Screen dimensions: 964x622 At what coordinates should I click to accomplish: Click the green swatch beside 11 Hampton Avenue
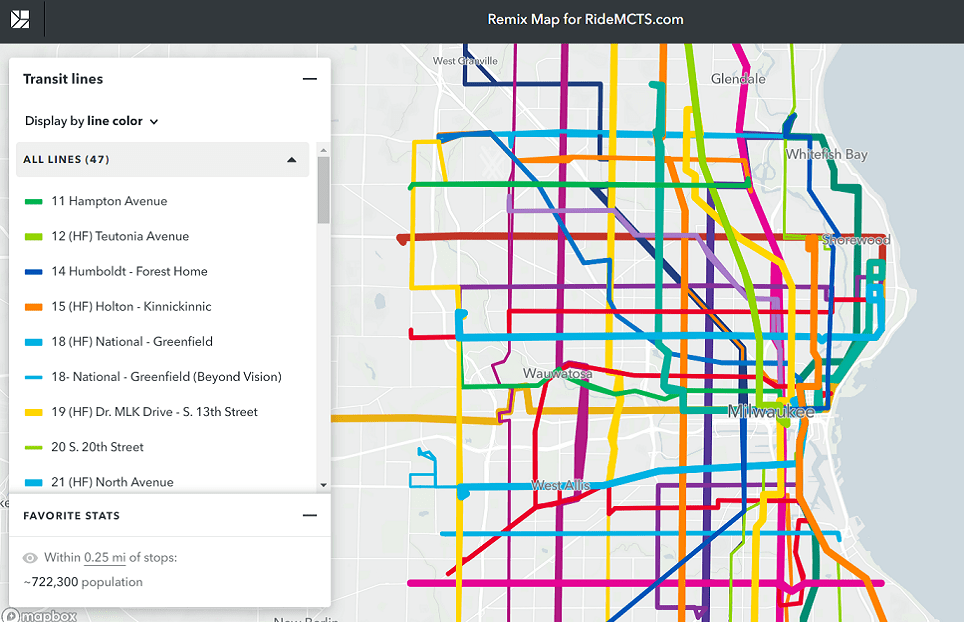[x=33, y=201]
